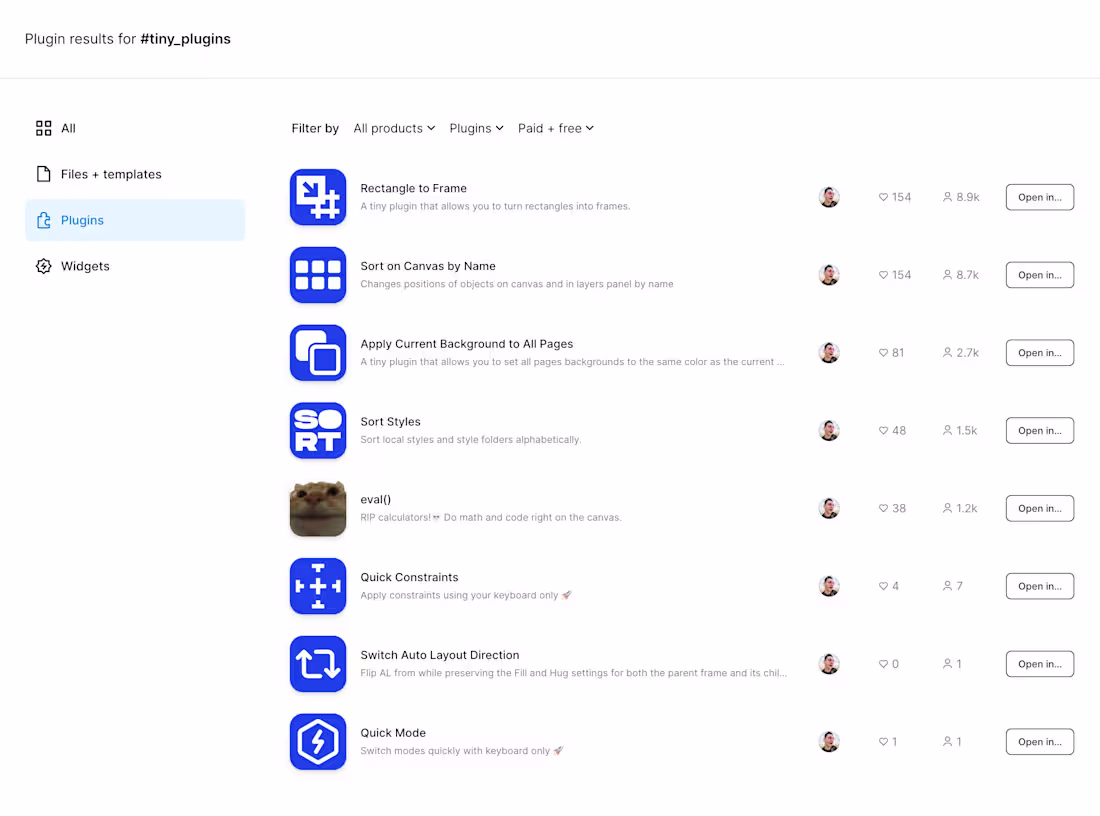The height and width of the screenshot is (816, 1100).
Task: Click the Switch Auto Layout Direction icon
Action: 318,663
